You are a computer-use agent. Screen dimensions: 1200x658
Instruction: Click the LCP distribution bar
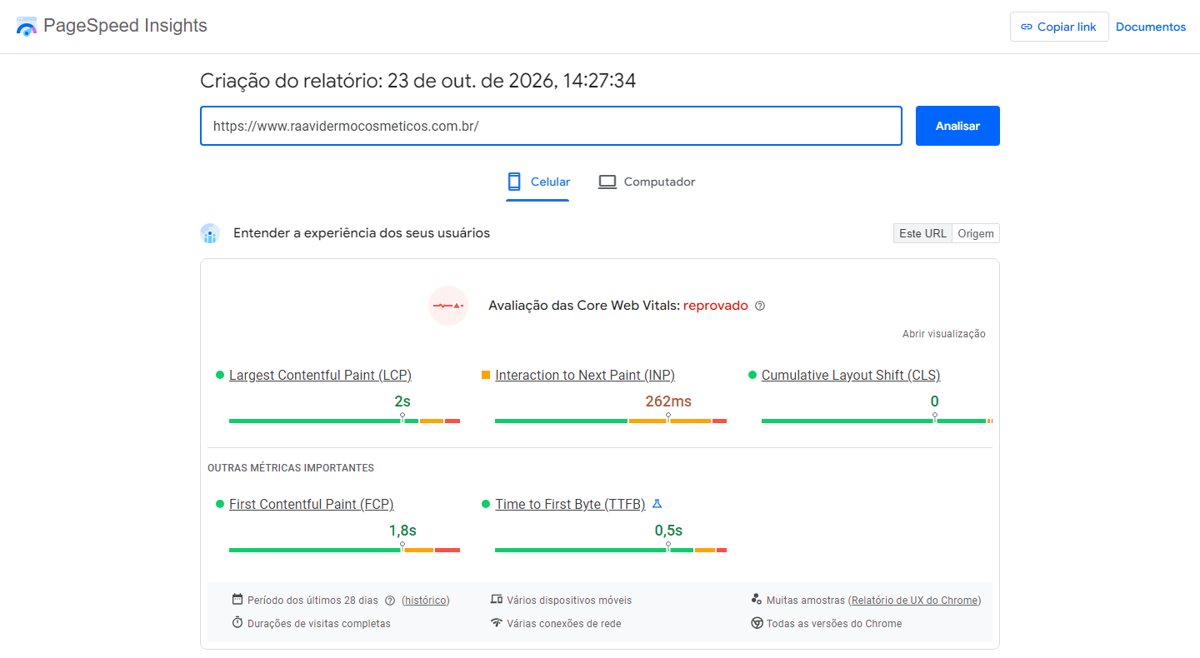click(x=344, y=421)
